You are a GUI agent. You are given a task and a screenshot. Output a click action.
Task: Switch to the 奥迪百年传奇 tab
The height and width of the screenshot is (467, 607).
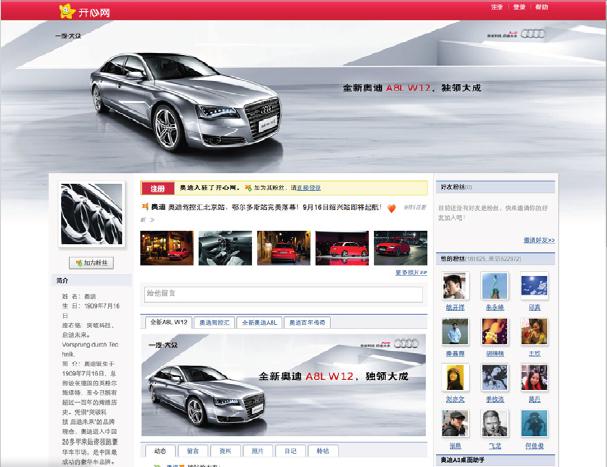[x=307, y=323]
